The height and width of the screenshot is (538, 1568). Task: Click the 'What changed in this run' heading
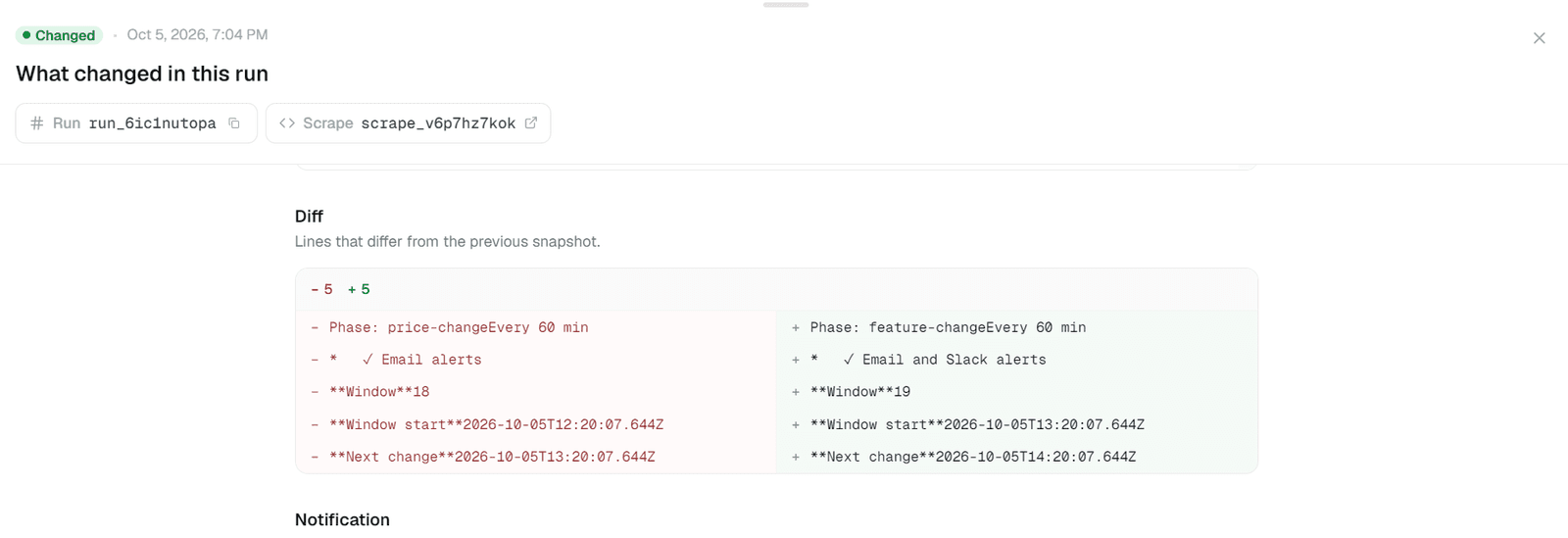coord(142,73)
